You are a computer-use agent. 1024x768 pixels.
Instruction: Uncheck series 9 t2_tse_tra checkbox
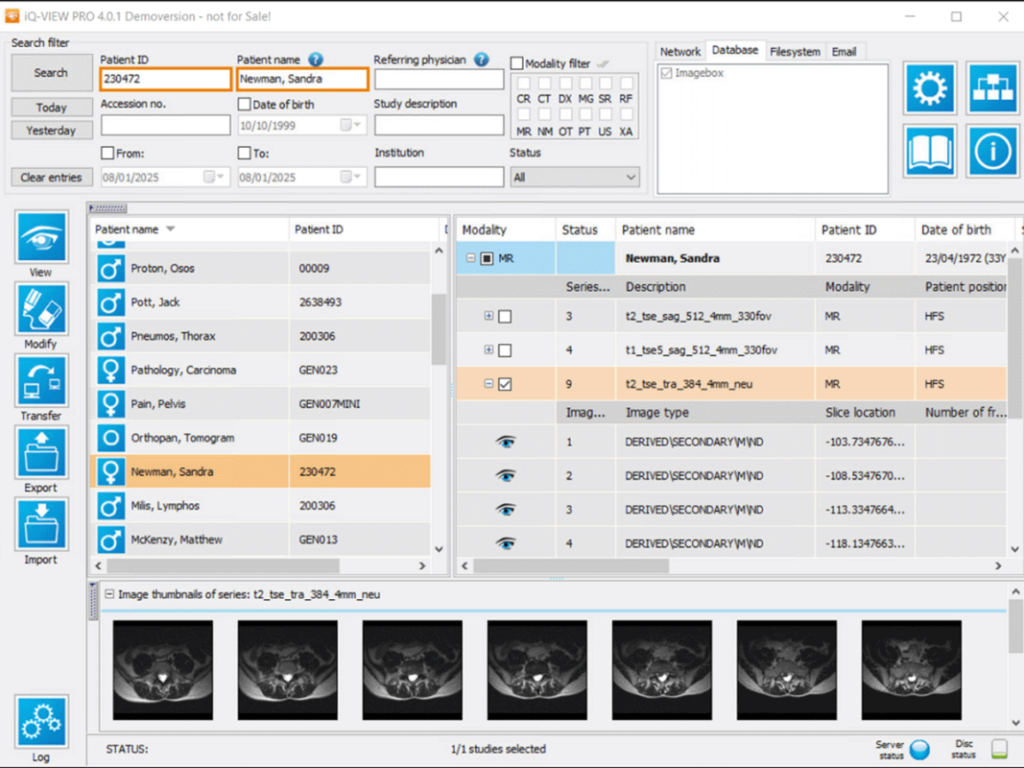[x=505, y=385]
